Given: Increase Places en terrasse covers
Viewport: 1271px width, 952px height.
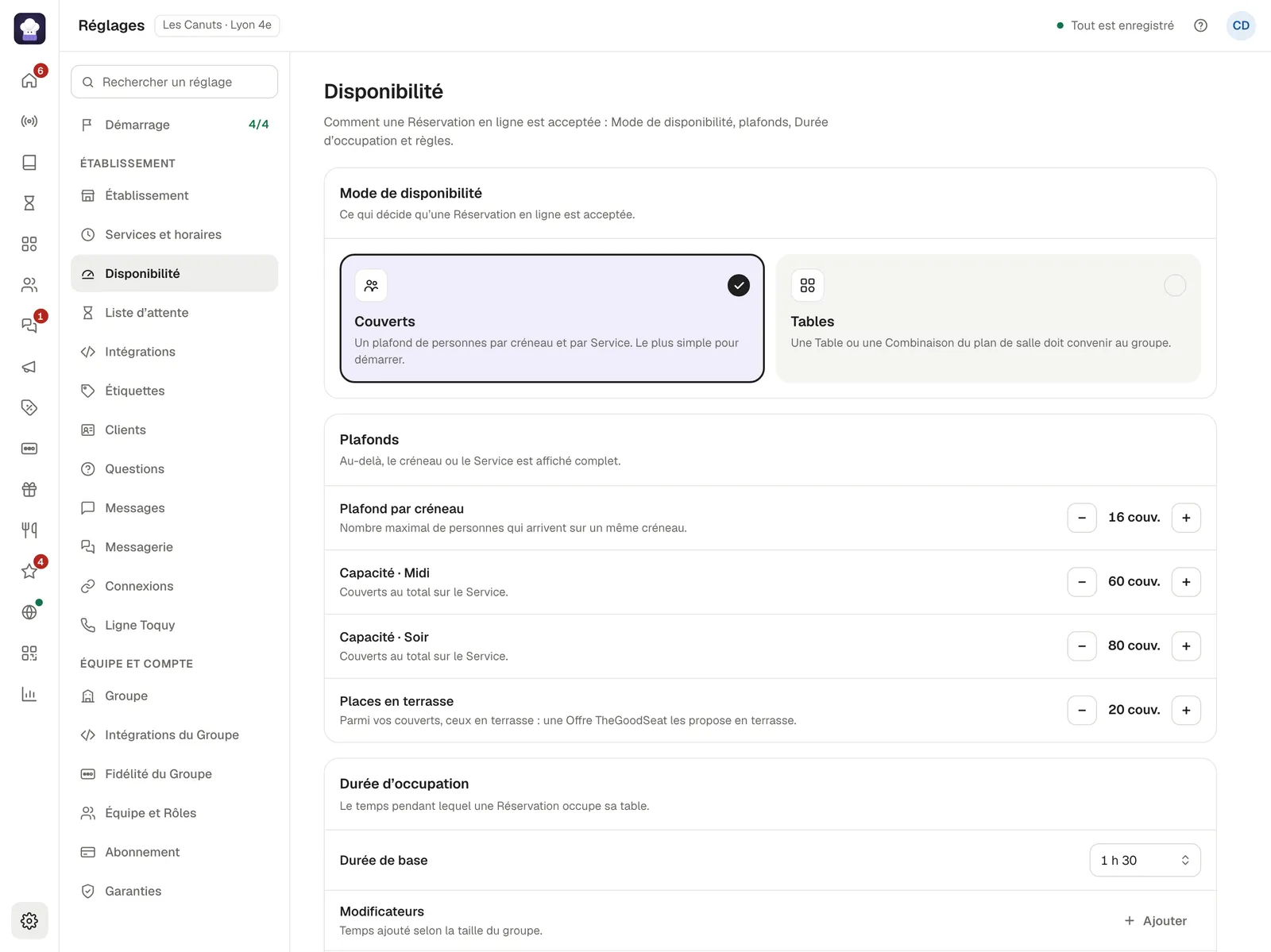Looking at the screenshot, I should pos(1186,710).
